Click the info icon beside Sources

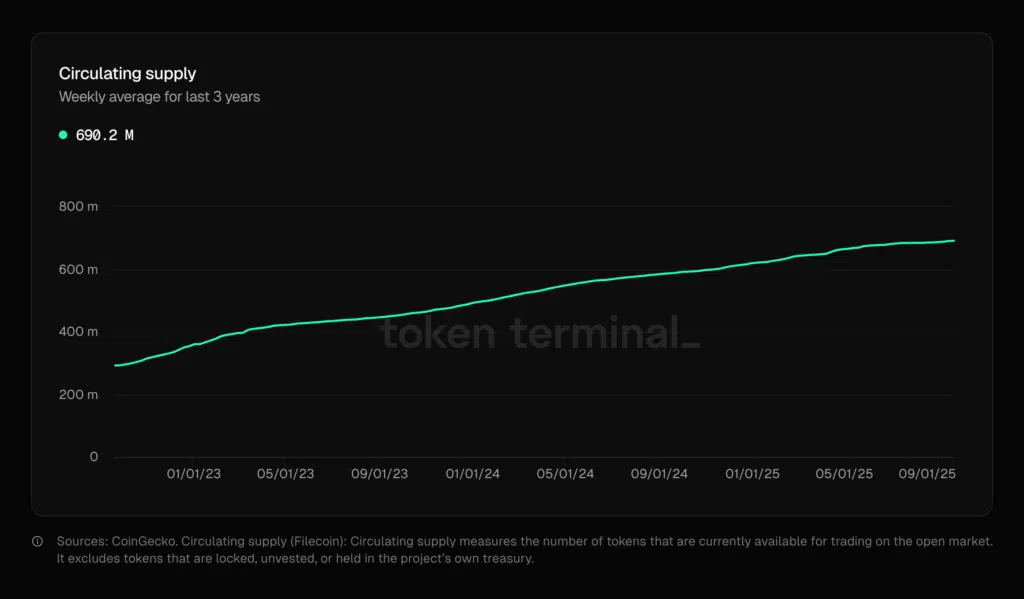click(38, 541)
